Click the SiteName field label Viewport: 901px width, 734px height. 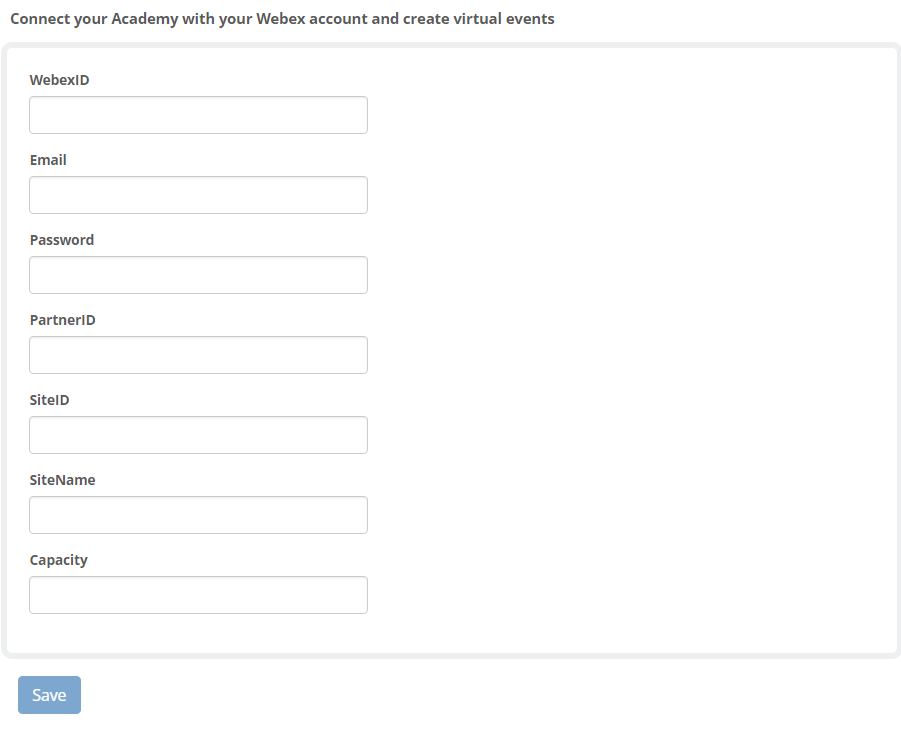coord(62,480)
